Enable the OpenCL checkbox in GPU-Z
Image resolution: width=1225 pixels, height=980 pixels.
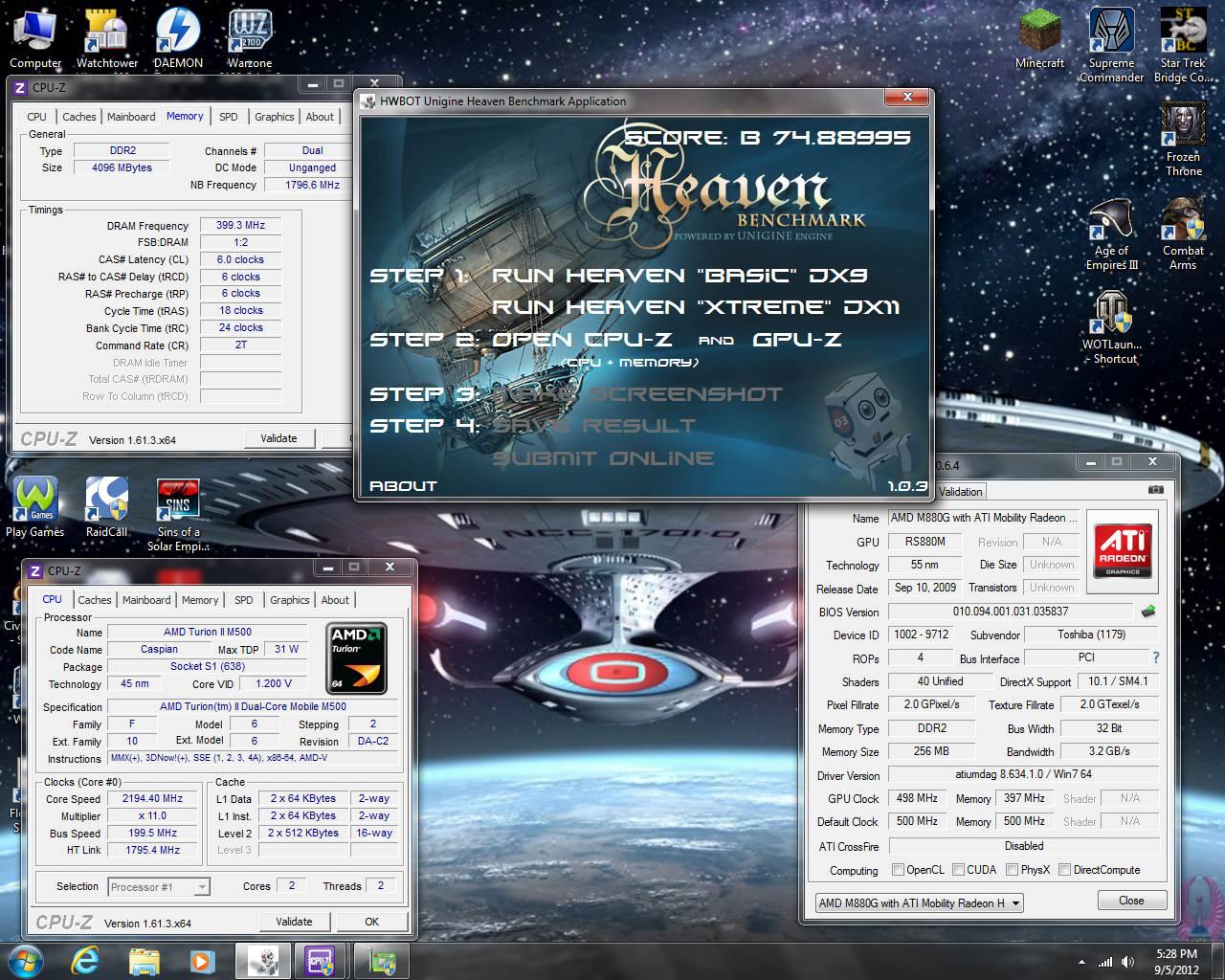[x=898, y=870]
